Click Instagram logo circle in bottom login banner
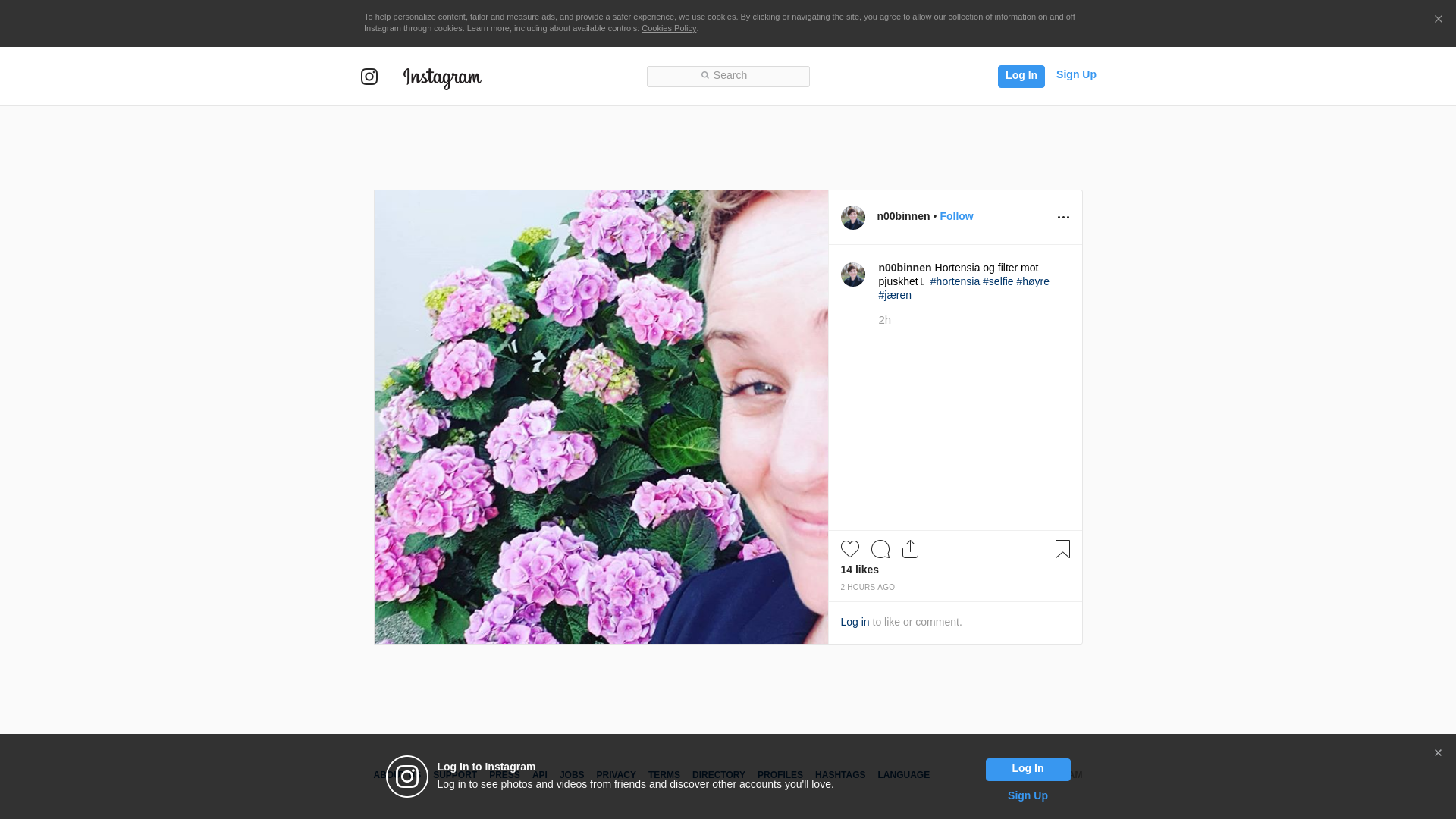 coord(407,777)
